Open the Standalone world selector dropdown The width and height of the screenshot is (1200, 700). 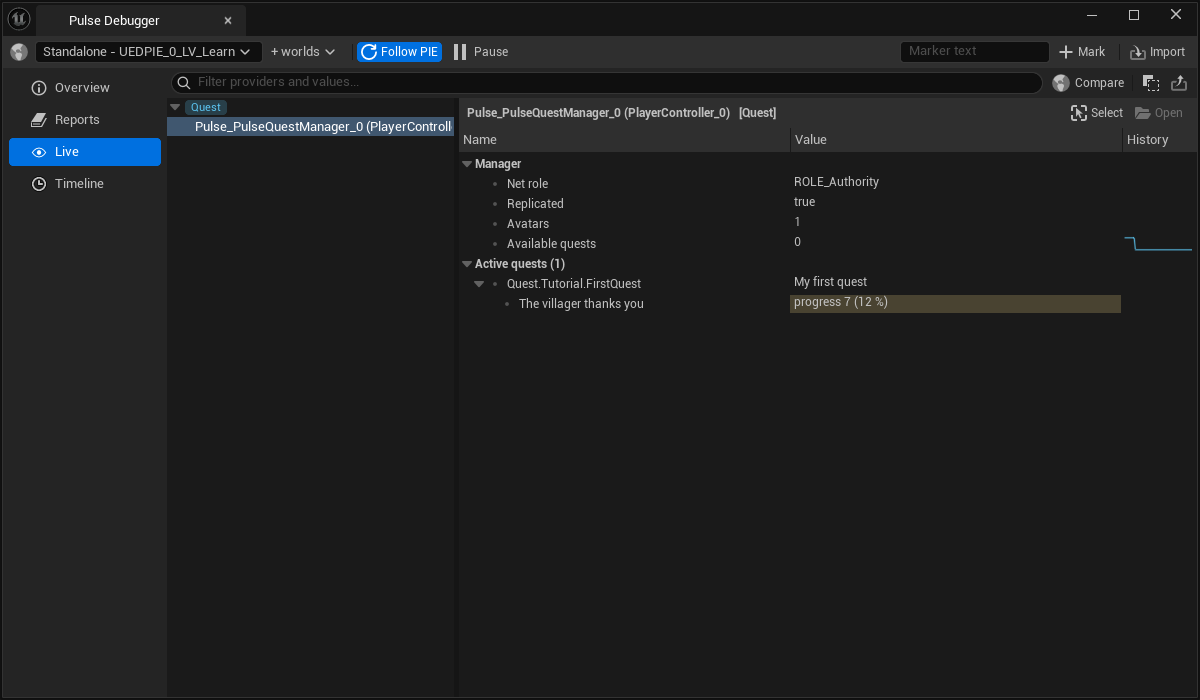(x=149, y=52)
